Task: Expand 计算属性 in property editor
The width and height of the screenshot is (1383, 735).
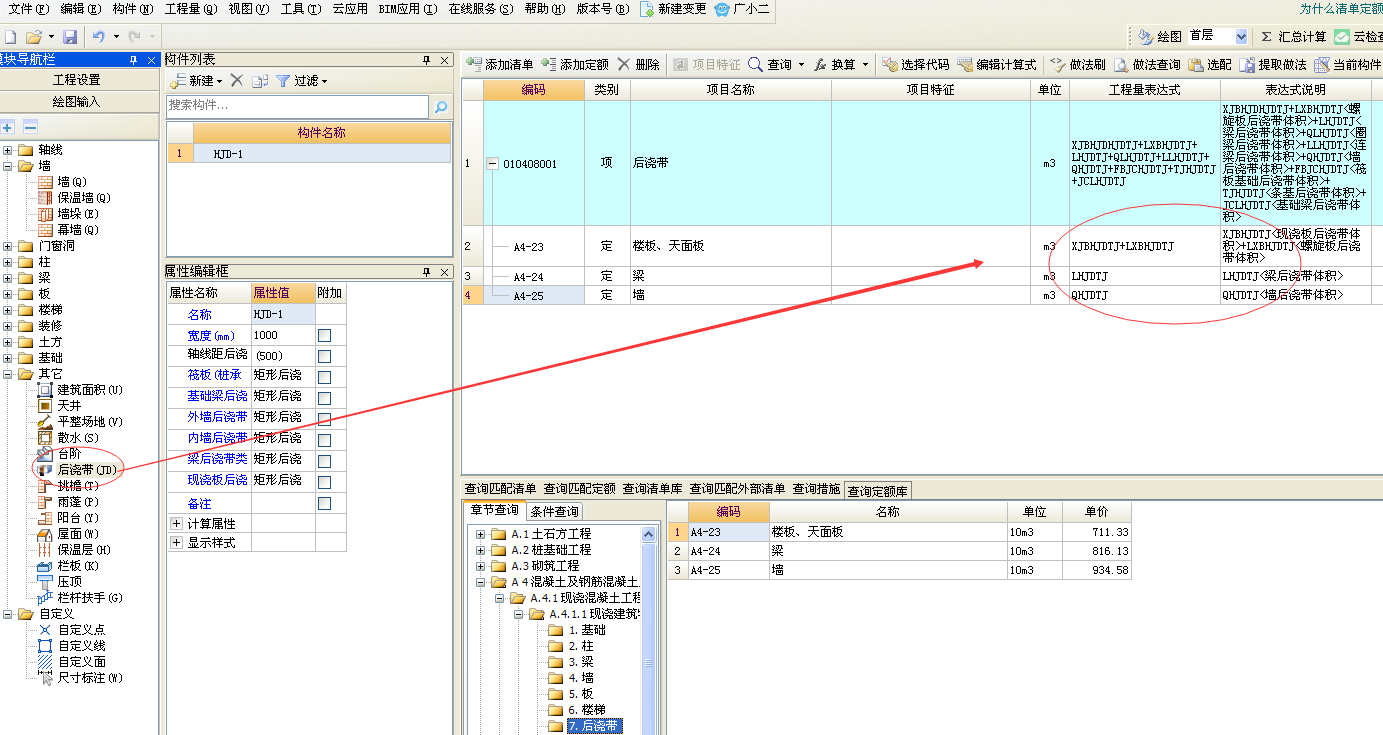Action: pos(177,524)
